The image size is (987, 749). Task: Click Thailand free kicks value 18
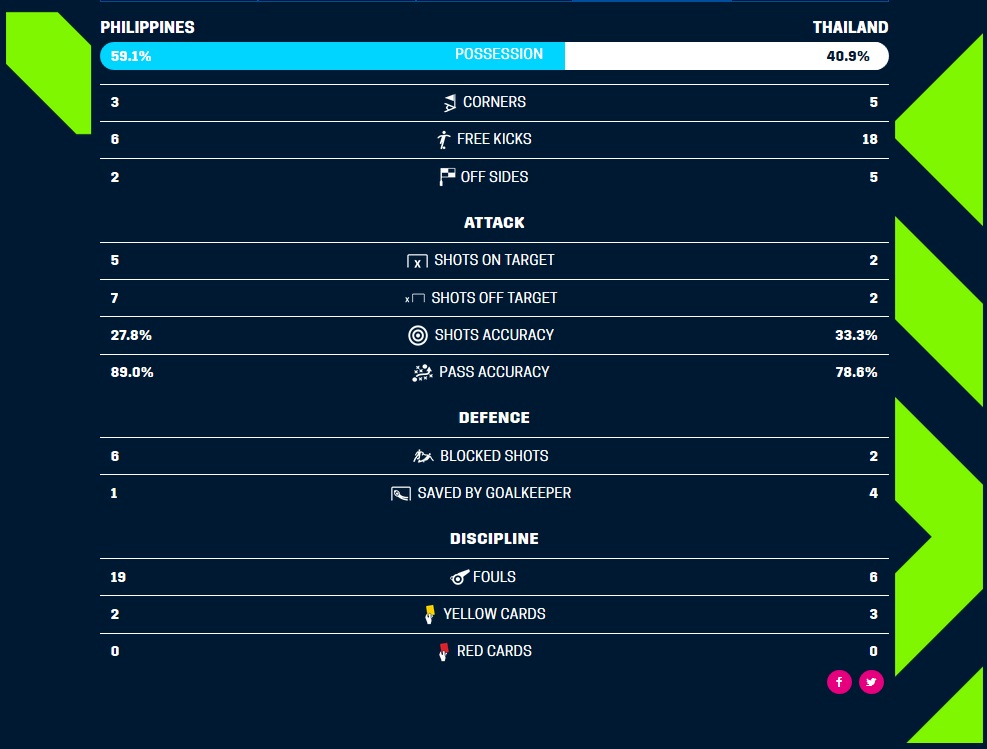pos(869,139)
